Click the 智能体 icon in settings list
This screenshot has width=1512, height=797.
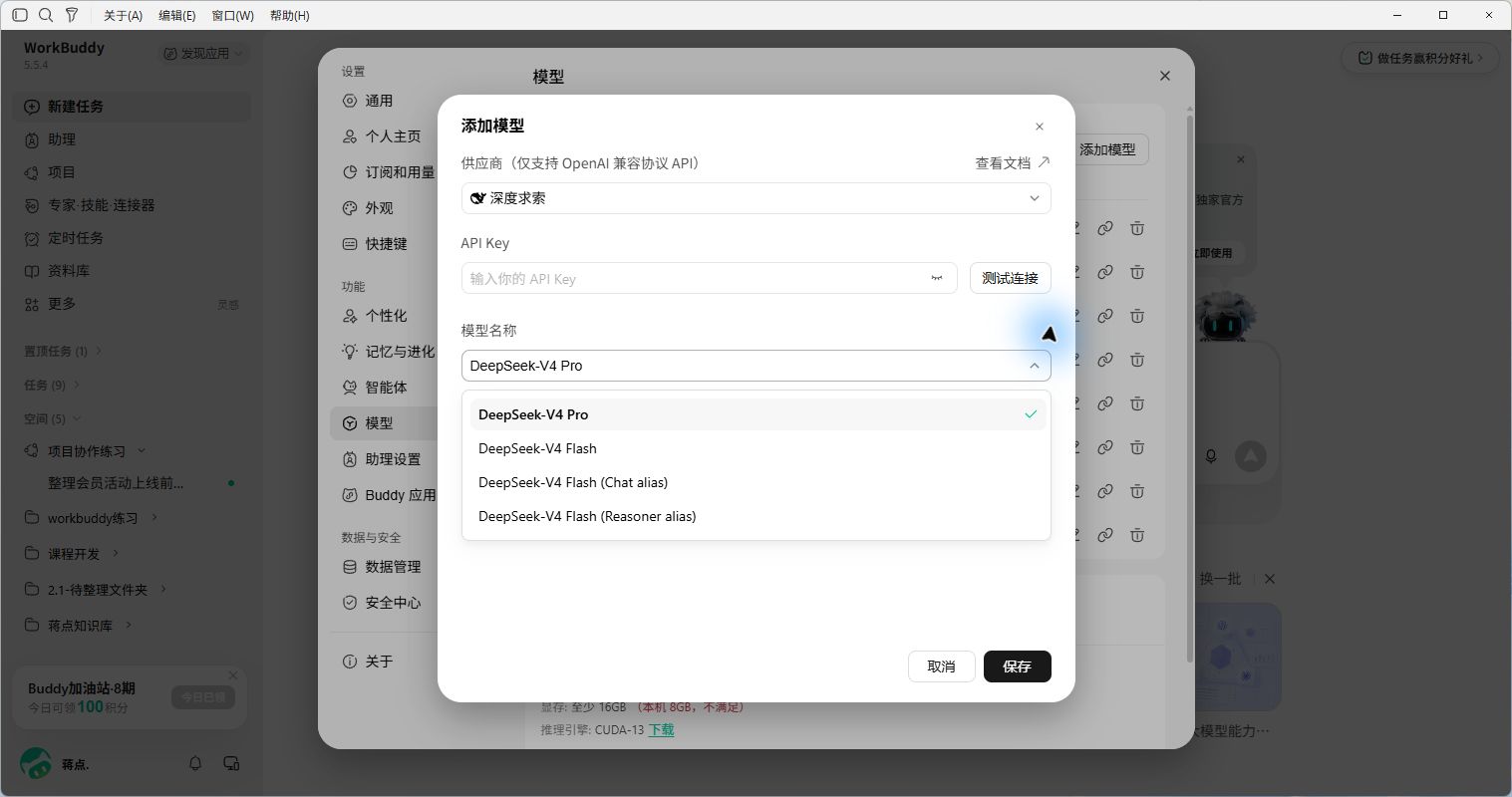click(350, 388)
